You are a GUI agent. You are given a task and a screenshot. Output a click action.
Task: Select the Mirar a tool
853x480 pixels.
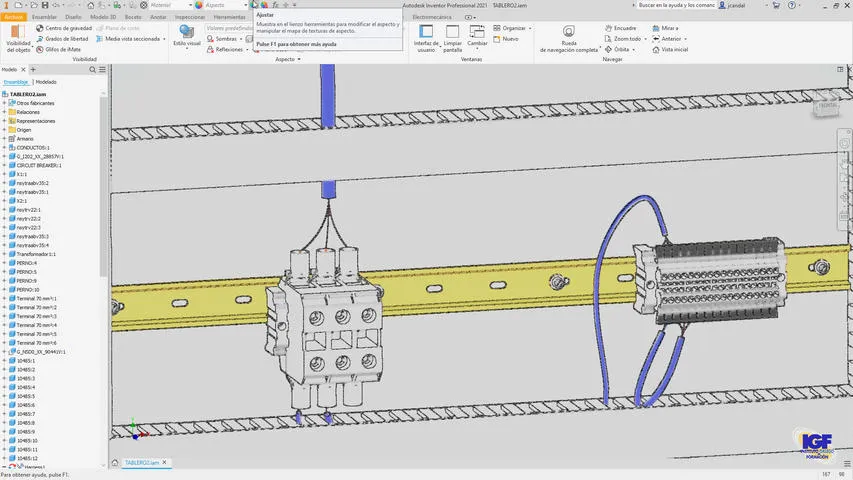(664, 28)
